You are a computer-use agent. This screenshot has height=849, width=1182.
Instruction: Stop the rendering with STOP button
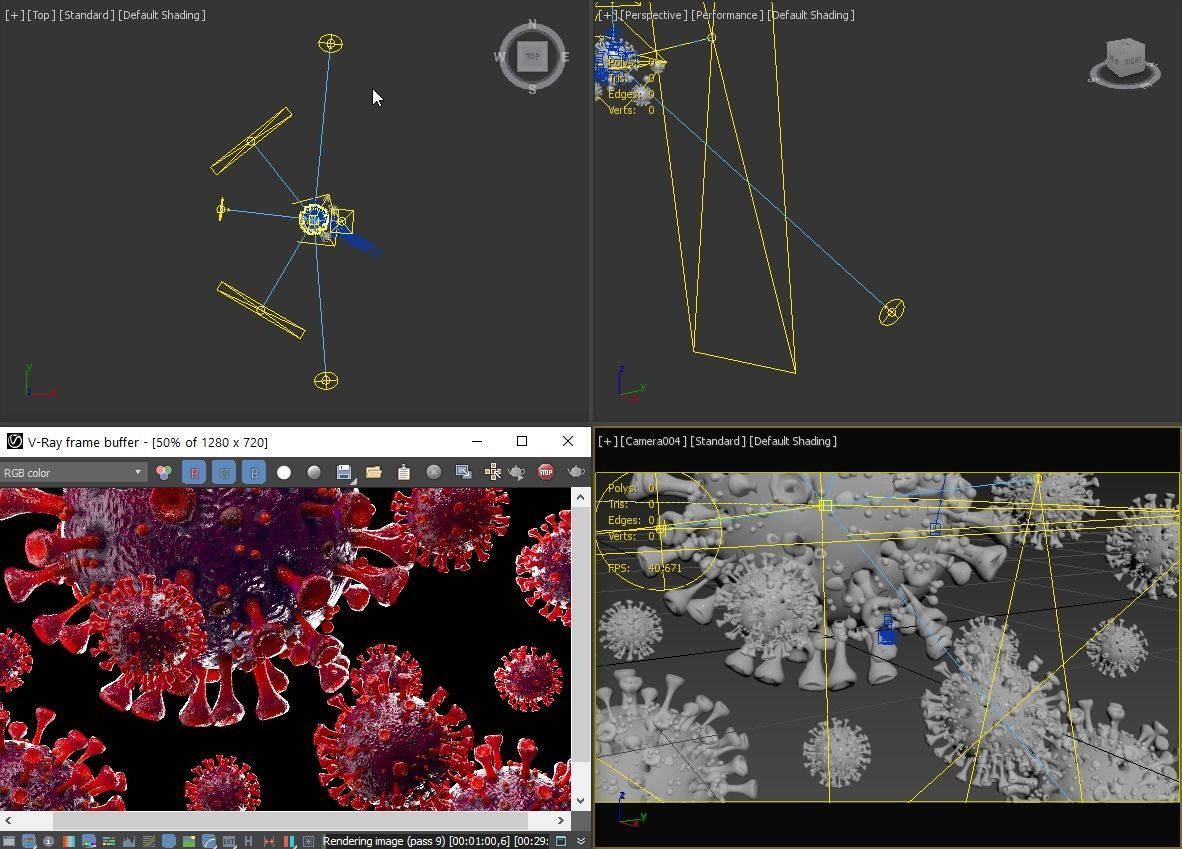(546, 473)
